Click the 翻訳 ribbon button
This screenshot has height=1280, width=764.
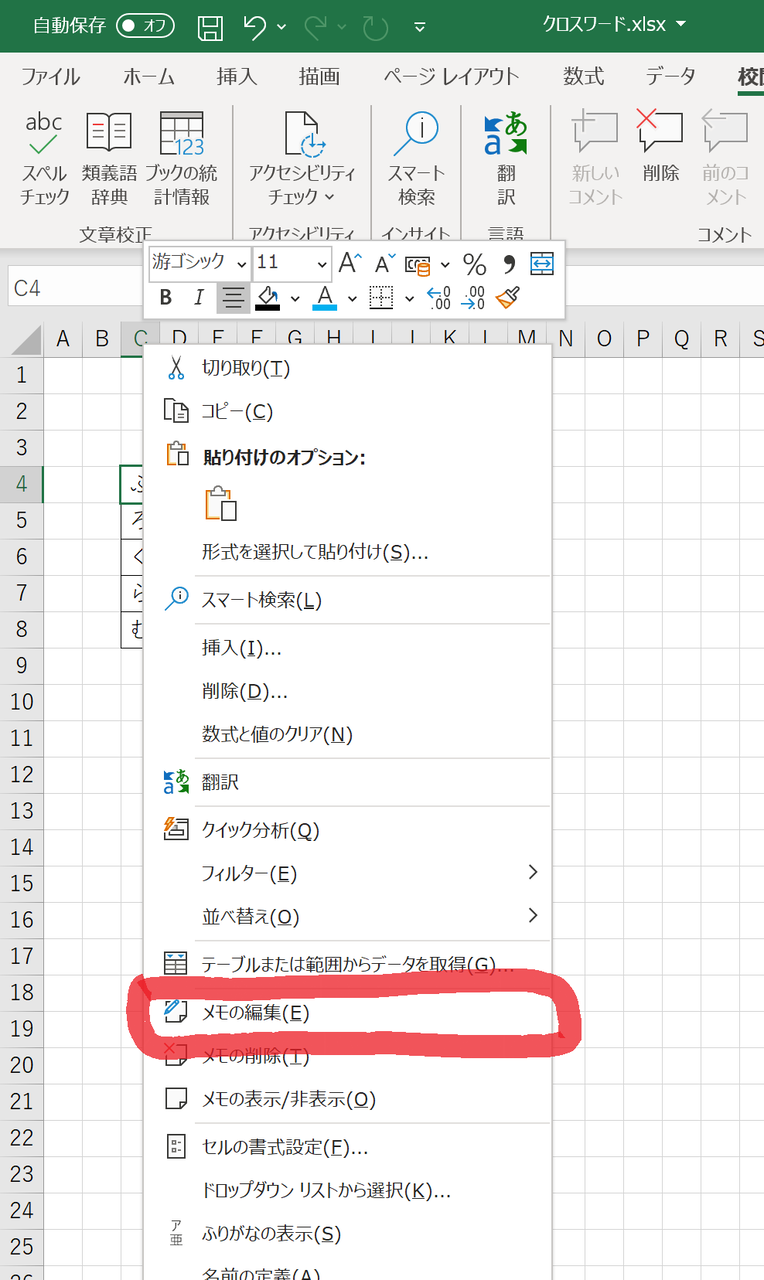click(x=506, y=159)
